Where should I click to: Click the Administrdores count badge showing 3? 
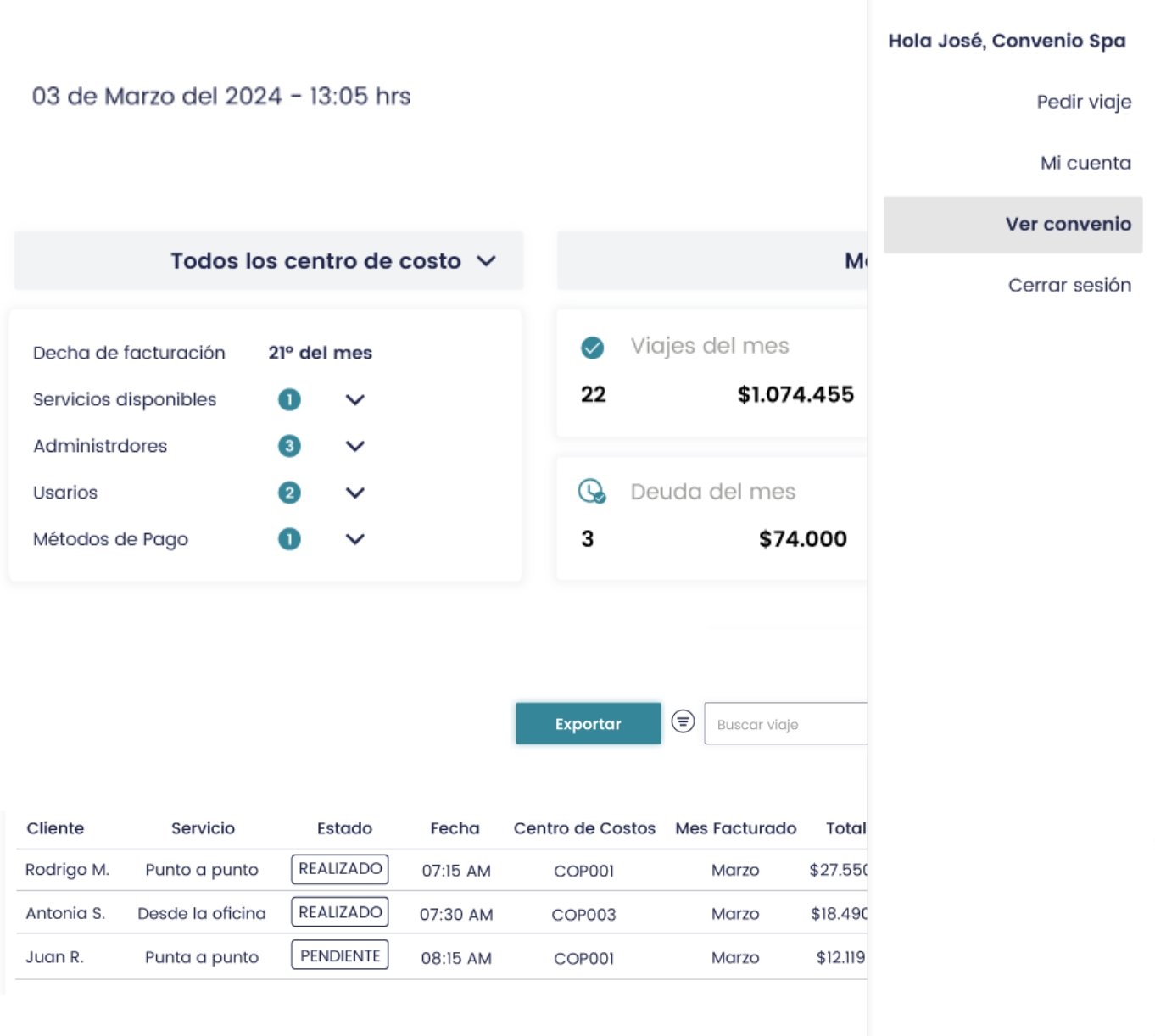tap(289, 446)
